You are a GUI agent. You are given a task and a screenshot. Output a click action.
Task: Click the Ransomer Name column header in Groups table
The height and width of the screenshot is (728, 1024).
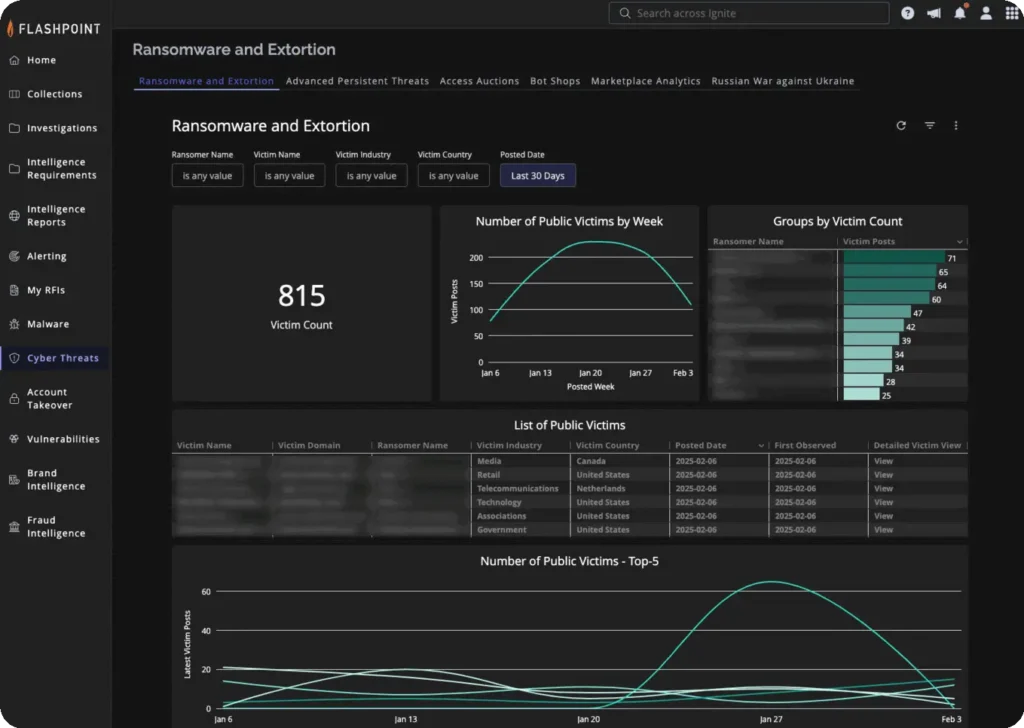tap(748, 242)
